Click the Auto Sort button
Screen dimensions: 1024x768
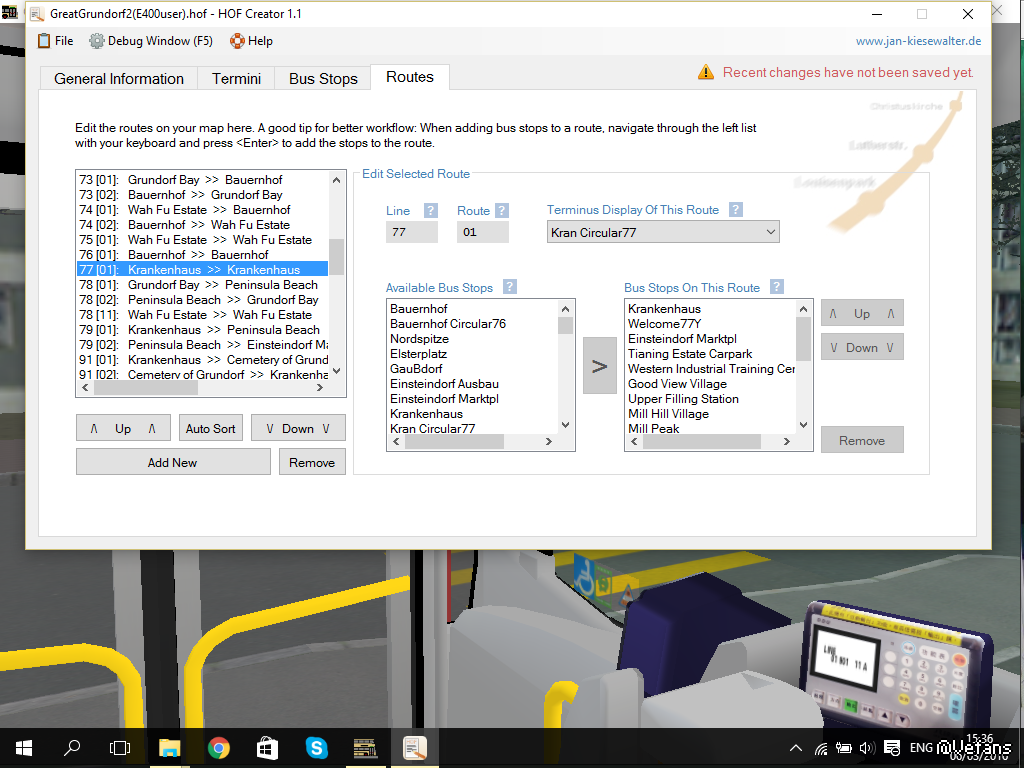pos(211,428)
